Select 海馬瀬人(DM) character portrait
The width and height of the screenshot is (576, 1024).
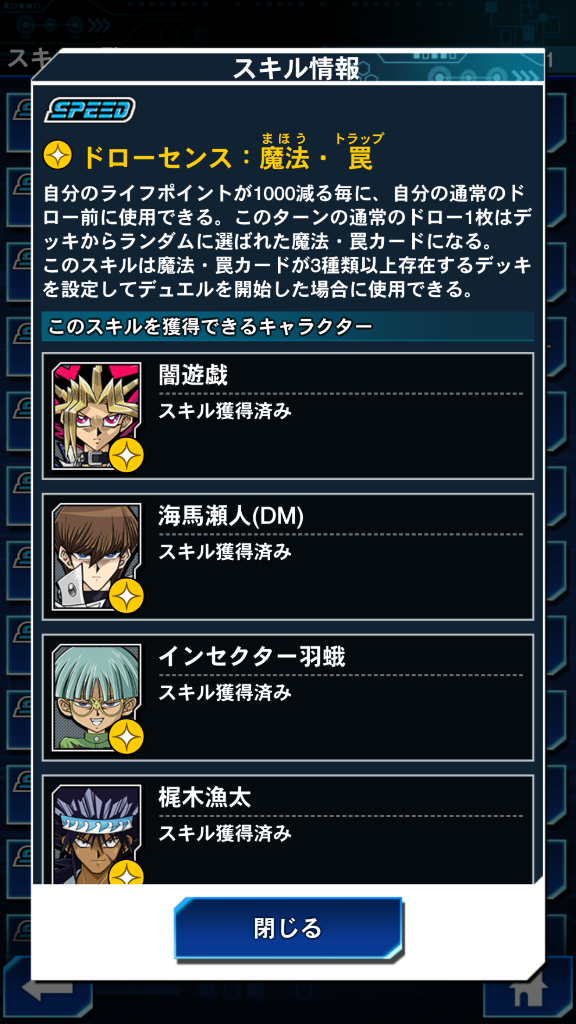coord(97,556)
